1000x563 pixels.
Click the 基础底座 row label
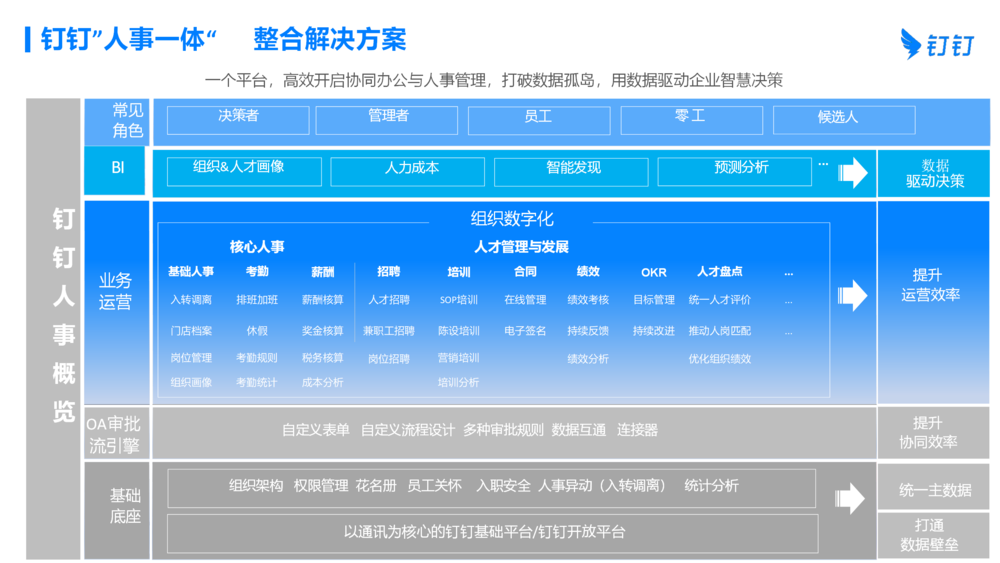point(117,510)
